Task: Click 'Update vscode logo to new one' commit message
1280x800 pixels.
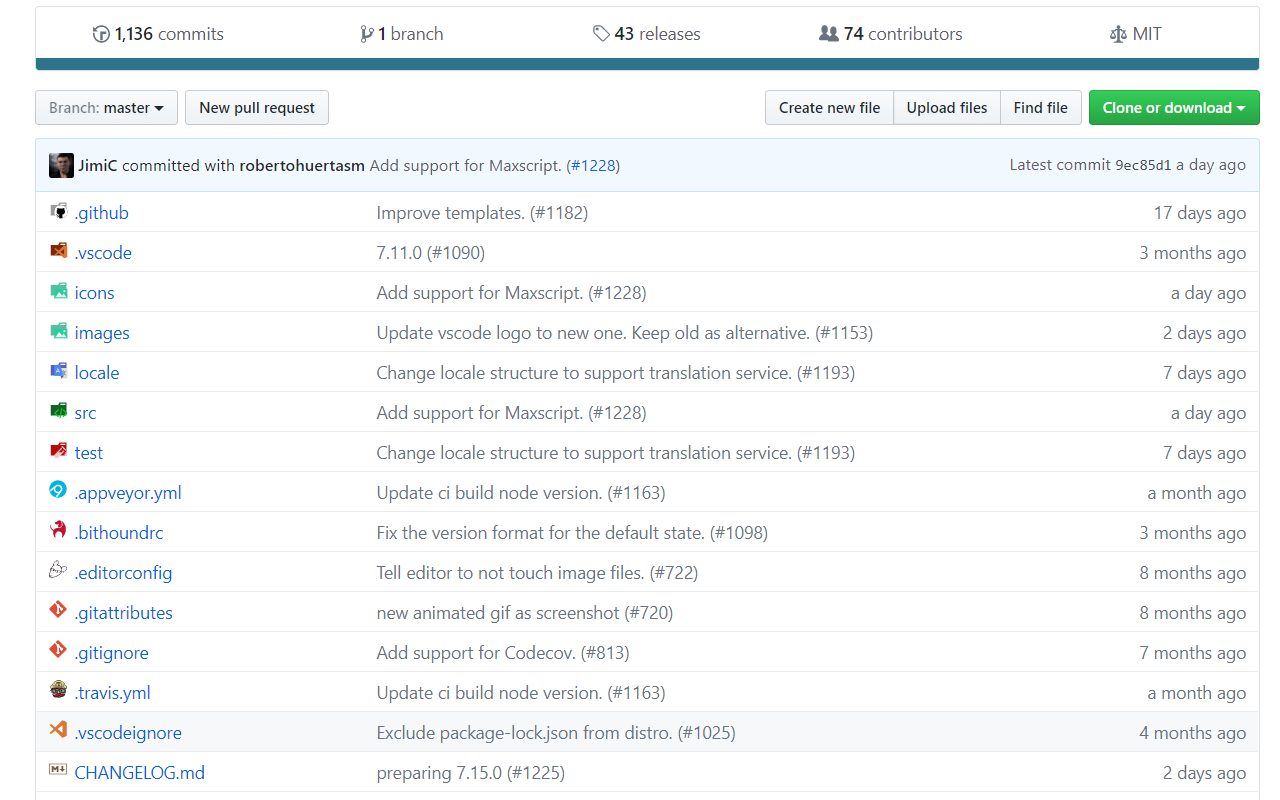Action: pos(625,333)
